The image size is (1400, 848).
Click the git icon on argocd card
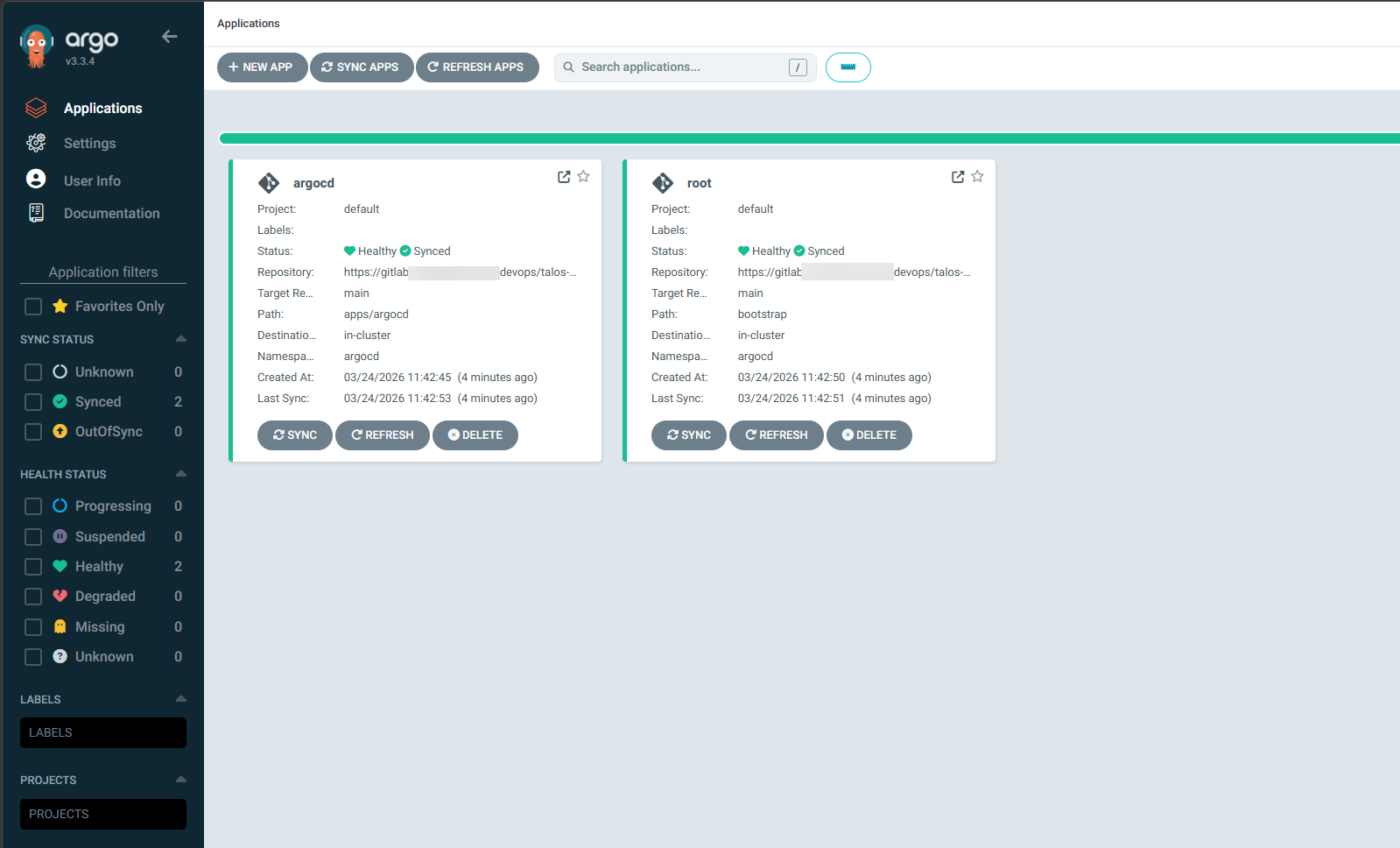pos(269,182)
